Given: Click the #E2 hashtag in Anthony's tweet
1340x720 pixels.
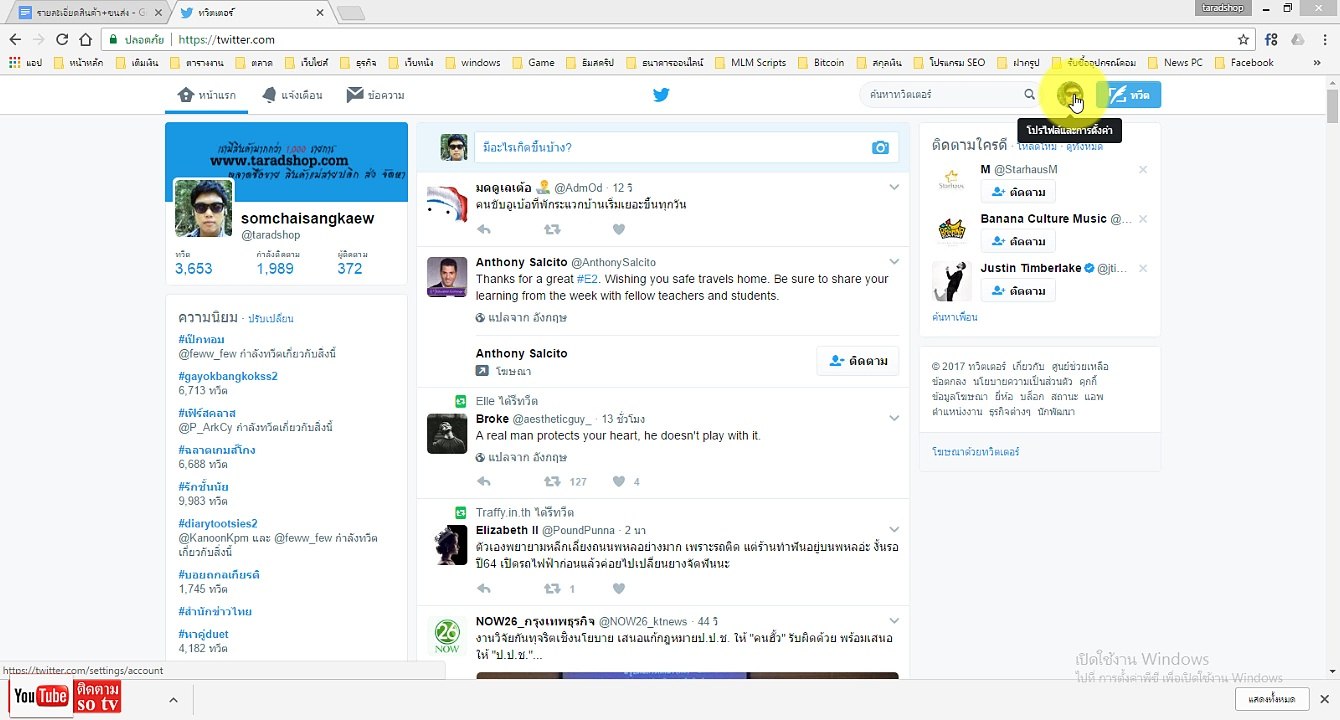Looking at the screenshot, I should pyautogui.click(x=587, y=279).
